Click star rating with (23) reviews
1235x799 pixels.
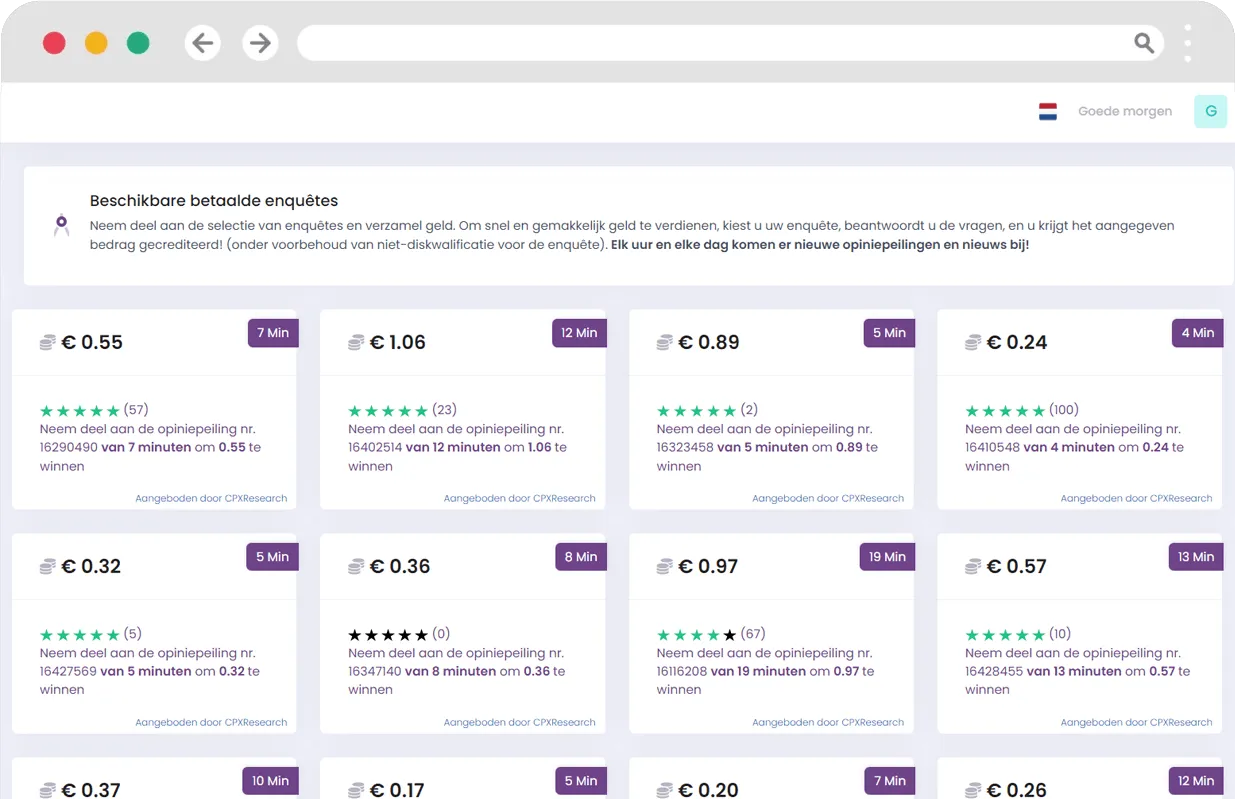388,411
